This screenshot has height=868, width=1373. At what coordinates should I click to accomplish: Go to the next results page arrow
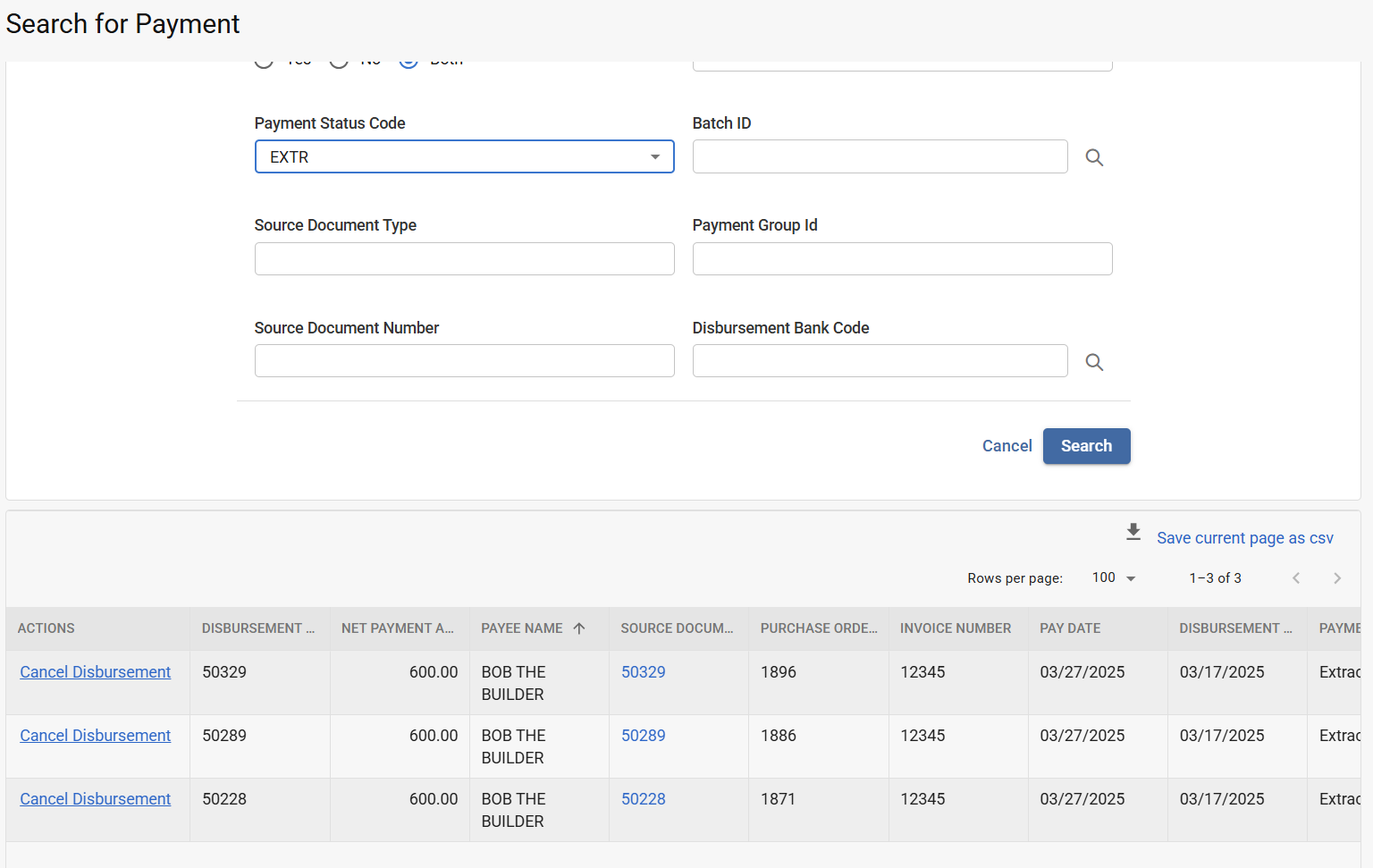1336,578
